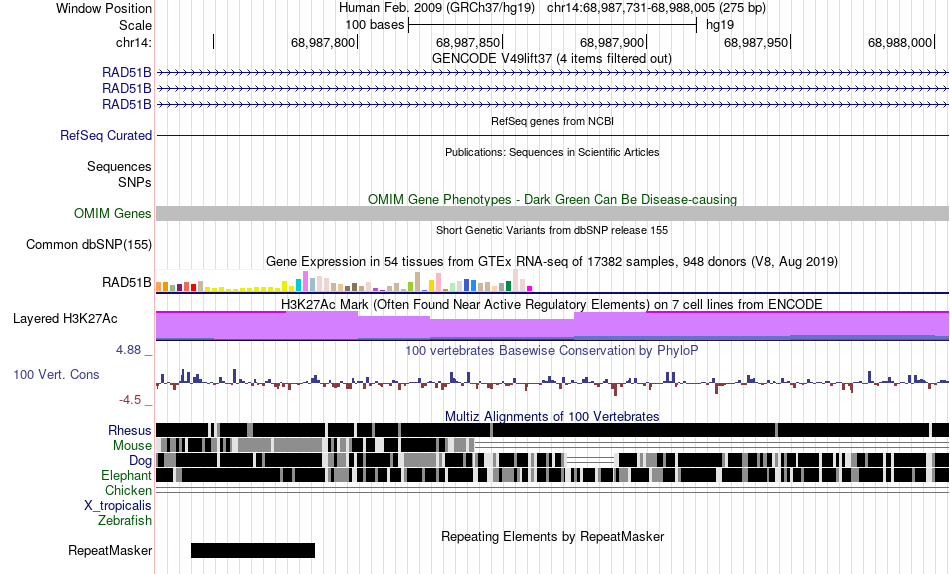Select the Elephant species label
This screenshot has width=950, height=574.
pyautogui.click(x=126, y=475)
